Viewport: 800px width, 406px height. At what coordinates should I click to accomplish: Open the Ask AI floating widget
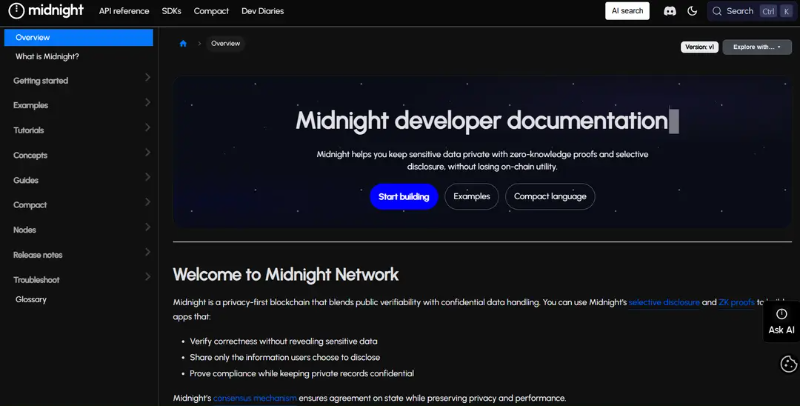point(781,322)
